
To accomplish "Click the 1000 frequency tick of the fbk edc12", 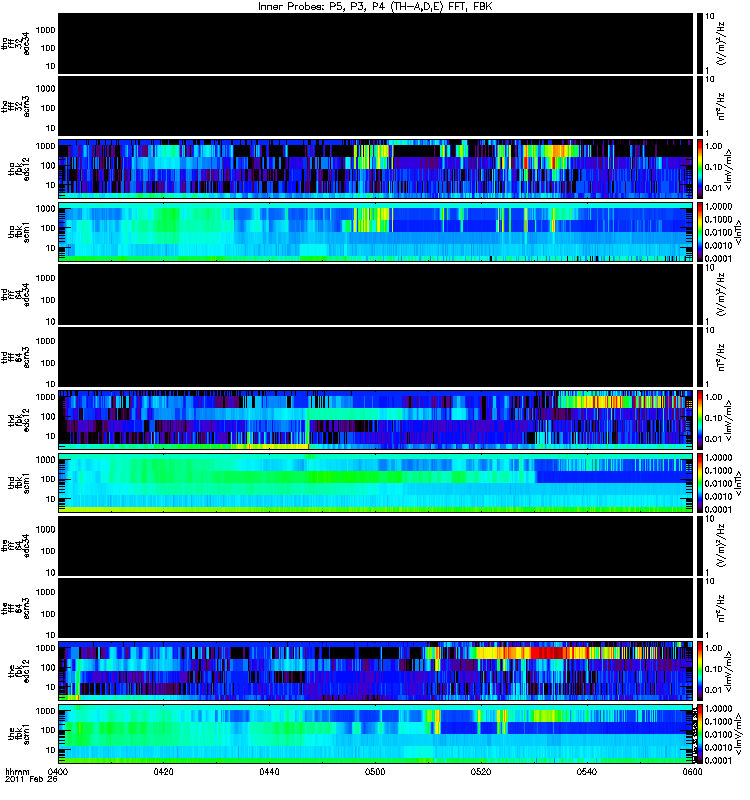I will coord(45,648).
